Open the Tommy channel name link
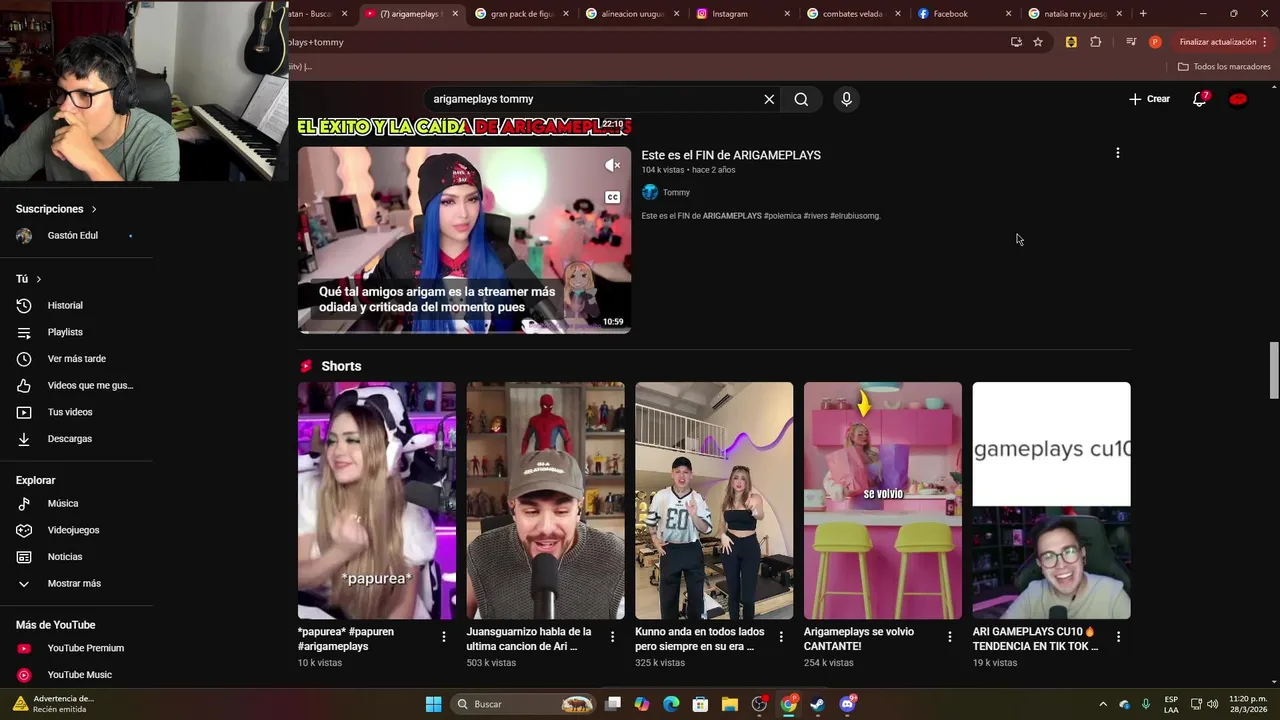This screenshot has width=1280, height=720. click(676, 192)
